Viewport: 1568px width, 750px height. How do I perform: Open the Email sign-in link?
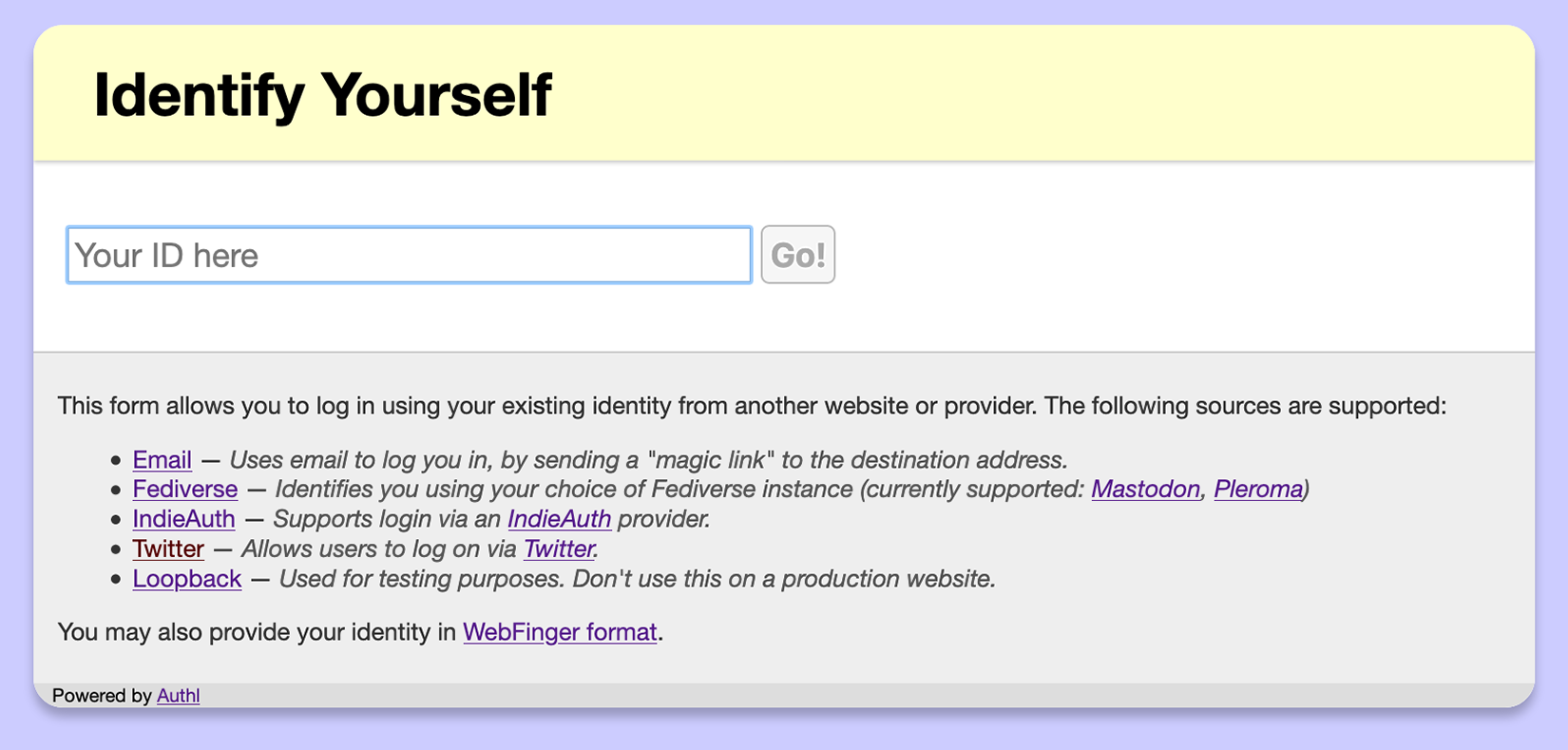(x=163, y=460)
